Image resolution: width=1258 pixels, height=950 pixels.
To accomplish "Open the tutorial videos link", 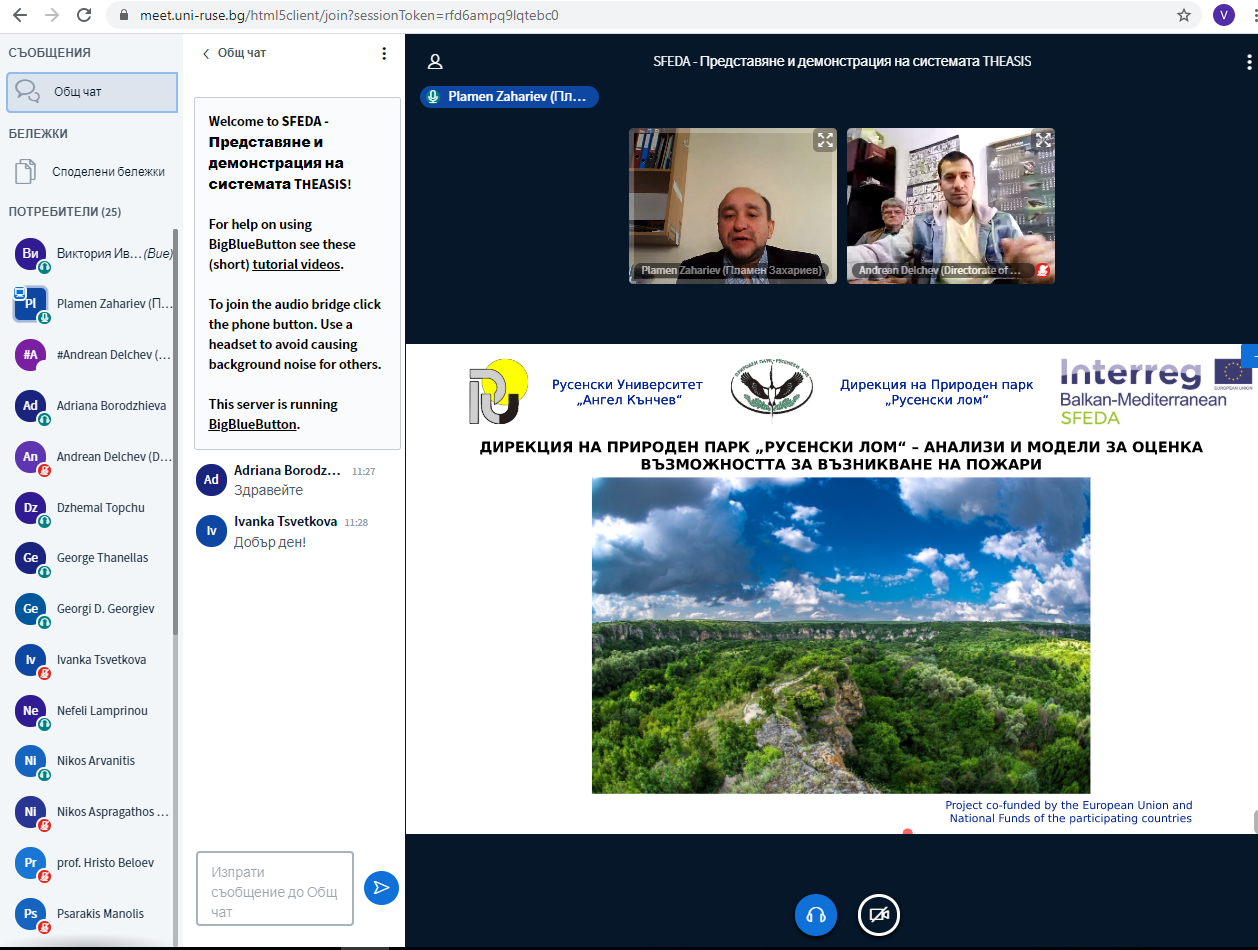I will [x=296, y=265].
